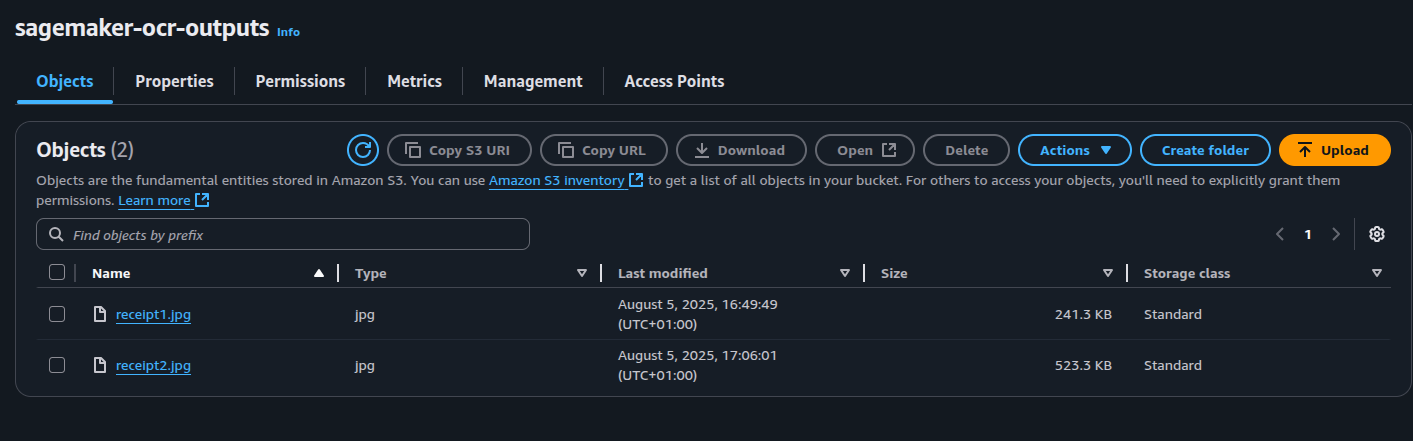1413x441 pixels.
Task: Click the Name column header
Action: click(x=111, y=273)
